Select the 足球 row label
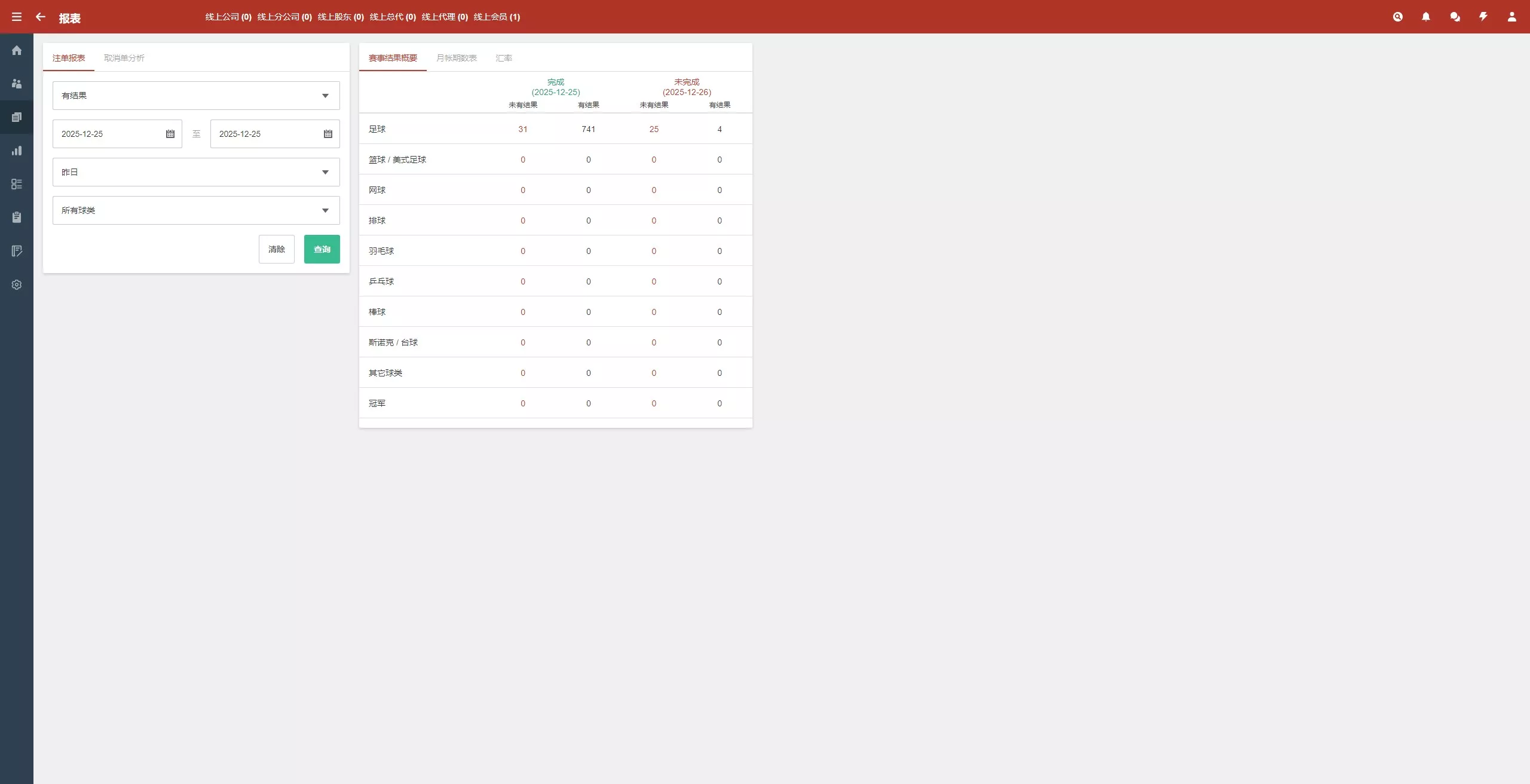Image resolution: width=1530 pixels, height=784 pixels. [x=377, y=129]
